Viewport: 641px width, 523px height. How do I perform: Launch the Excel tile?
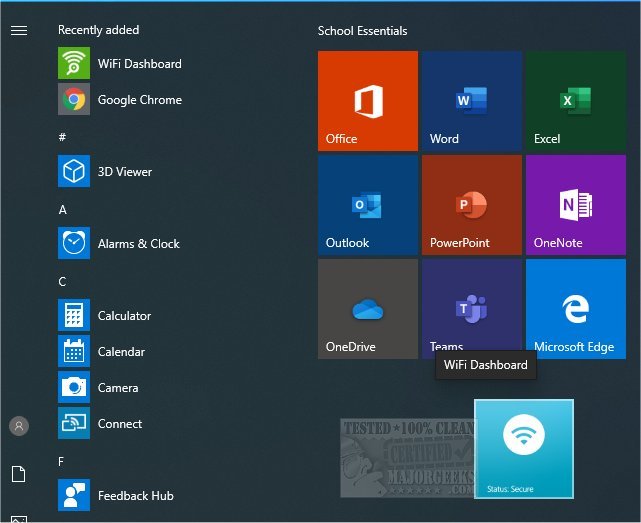576,101
